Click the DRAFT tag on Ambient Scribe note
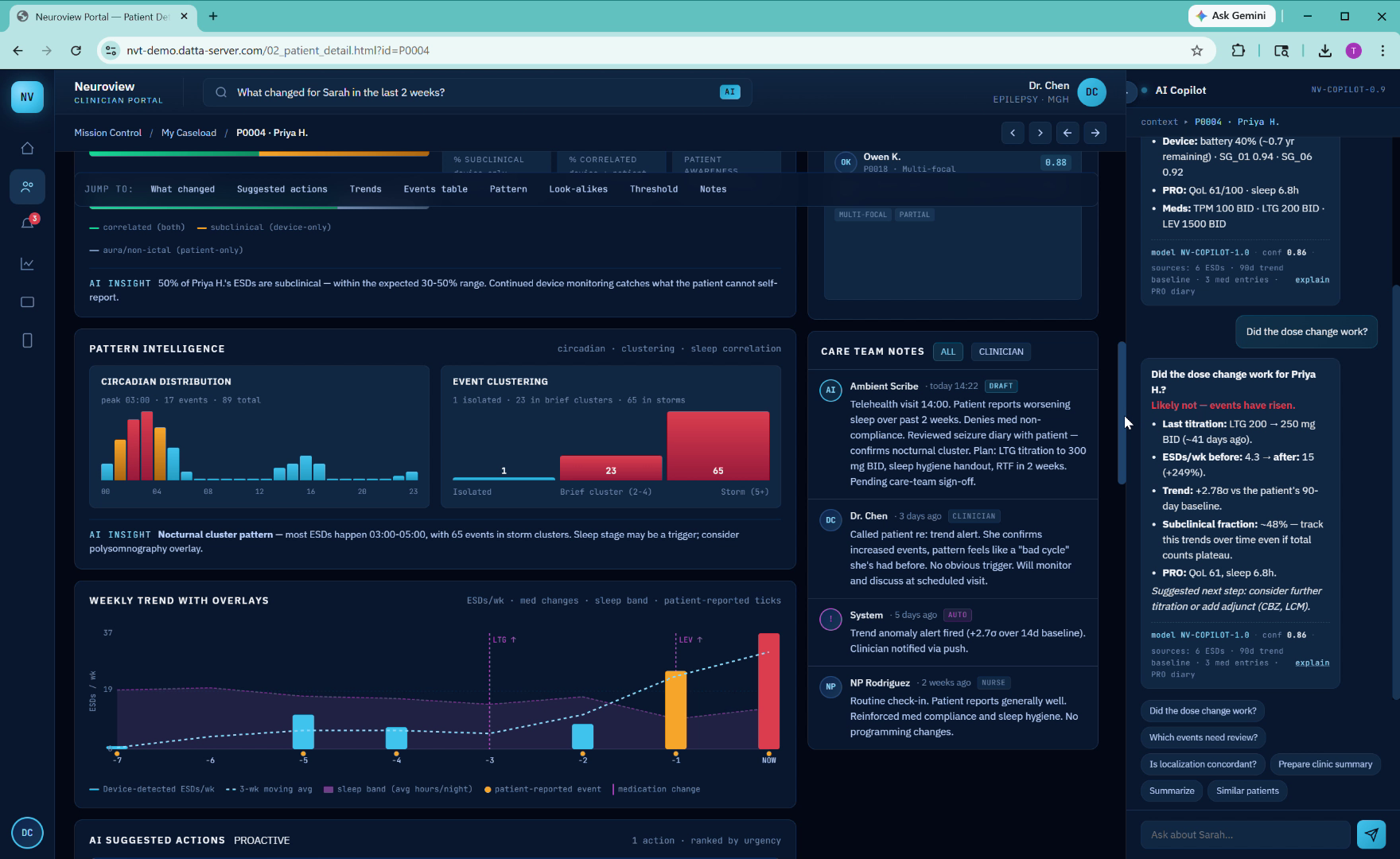The height and width of the screenshot is (859, 1400). (x=1001, y=386)
